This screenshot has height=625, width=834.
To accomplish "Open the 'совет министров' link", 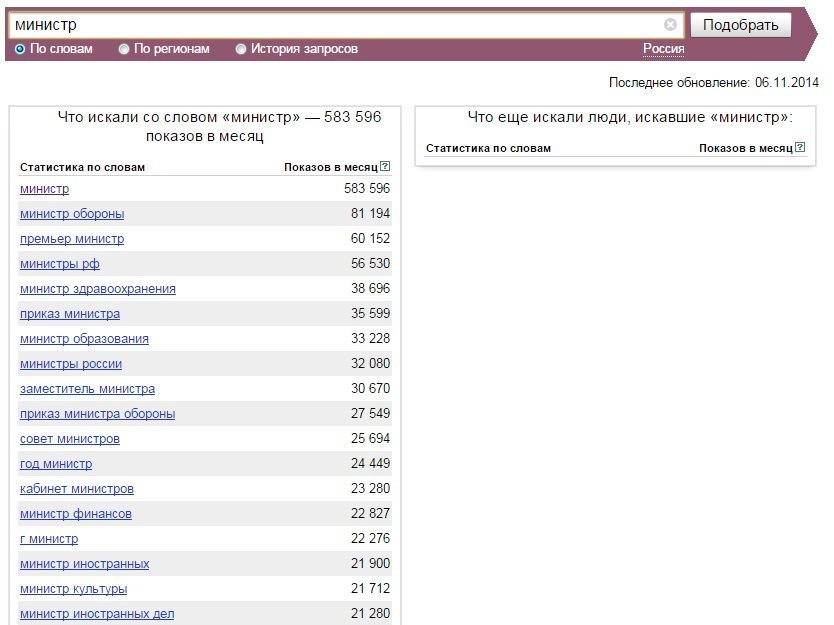I will click(x=70, y=439).
